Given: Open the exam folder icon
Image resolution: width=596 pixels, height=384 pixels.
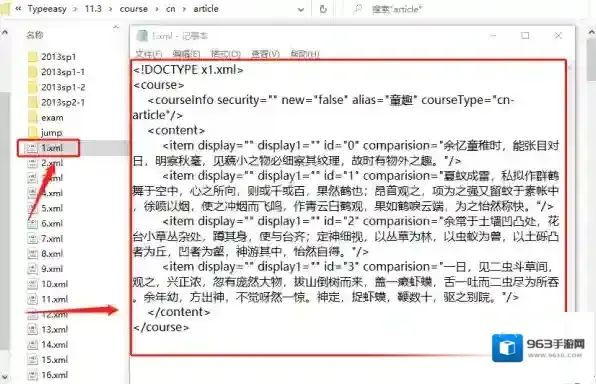Looking at the screenshot, I should (x=33, y=117).
